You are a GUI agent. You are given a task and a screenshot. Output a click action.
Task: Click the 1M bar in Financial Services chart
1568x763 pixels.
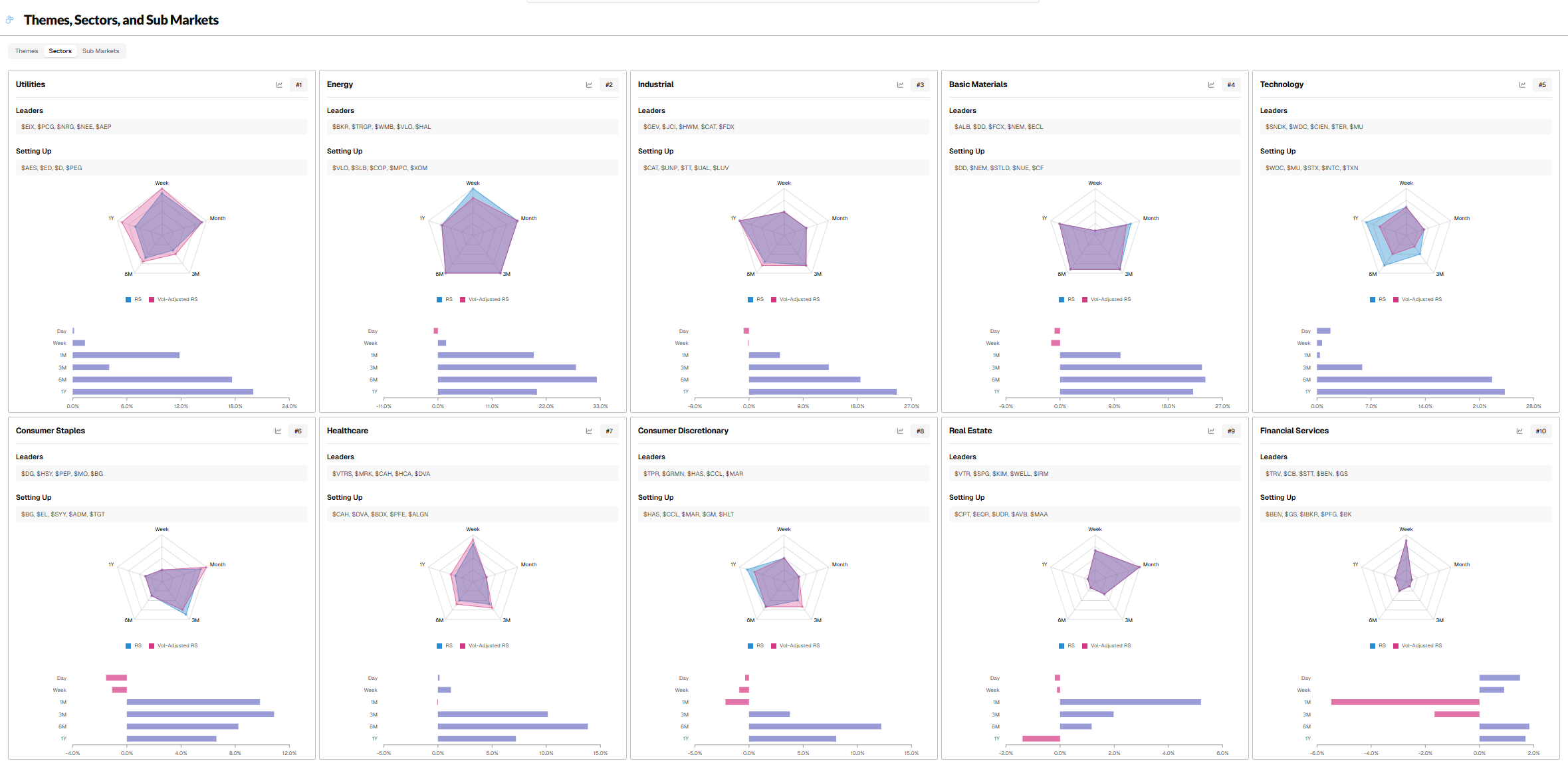(1404, 703)
